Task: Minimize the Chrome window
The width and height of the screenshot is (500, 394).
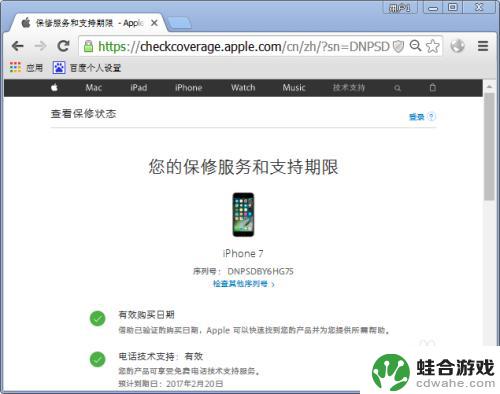Action: coord(433,8)
